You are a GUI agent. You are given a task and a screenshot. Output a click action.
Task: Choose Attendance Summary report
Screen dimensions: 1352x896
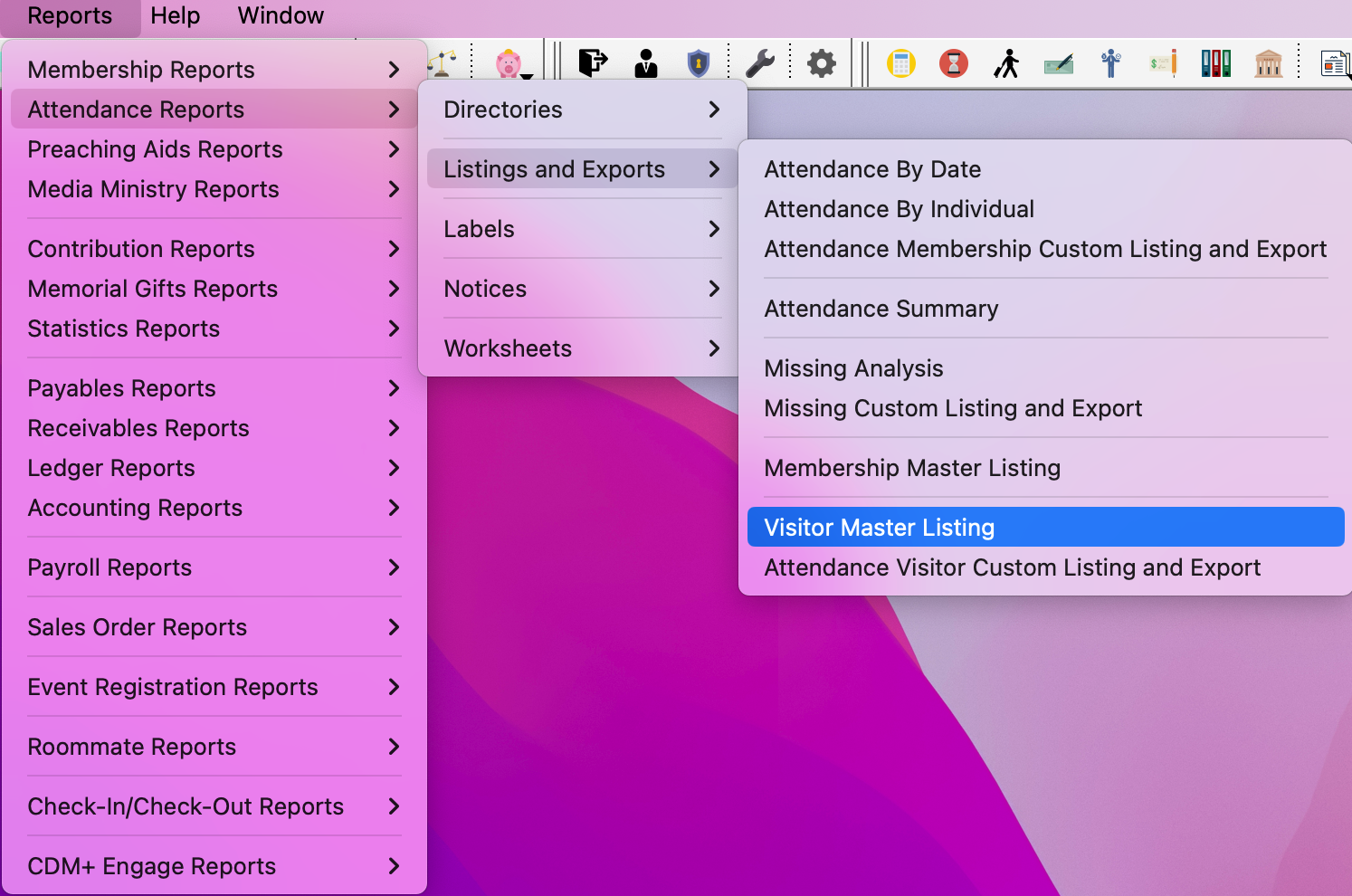881,309
